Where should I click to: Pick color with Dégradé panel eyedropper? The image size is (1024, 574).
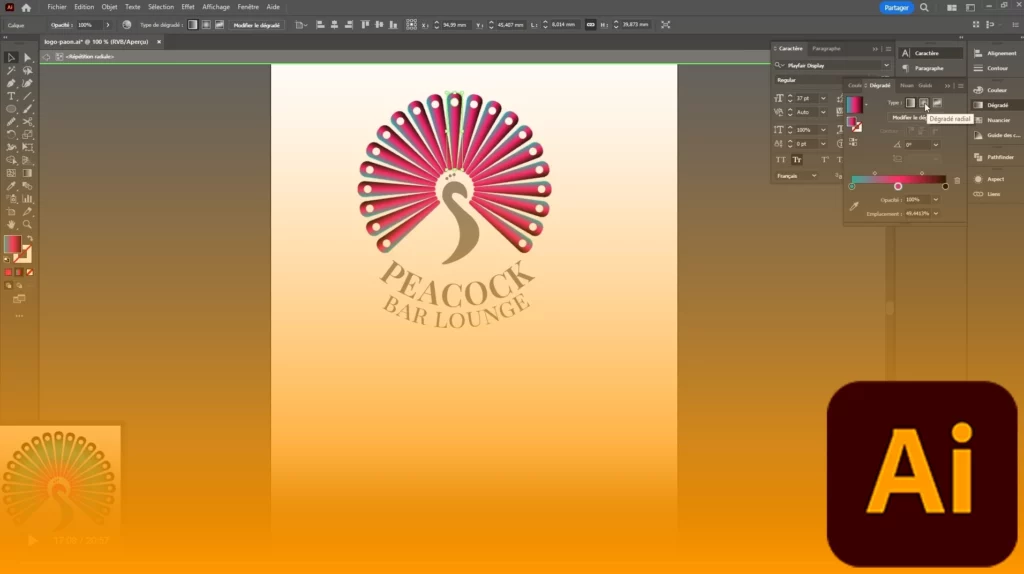point(854,206)
